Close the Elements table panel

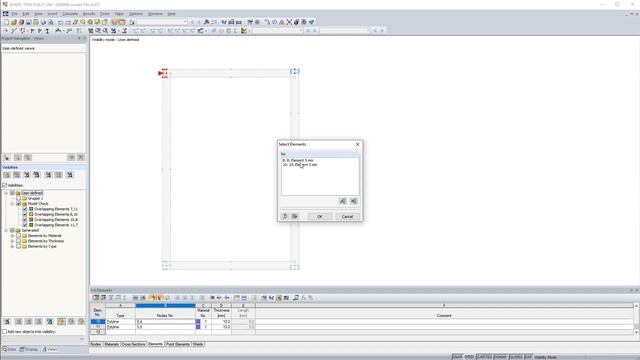(637, 290)
